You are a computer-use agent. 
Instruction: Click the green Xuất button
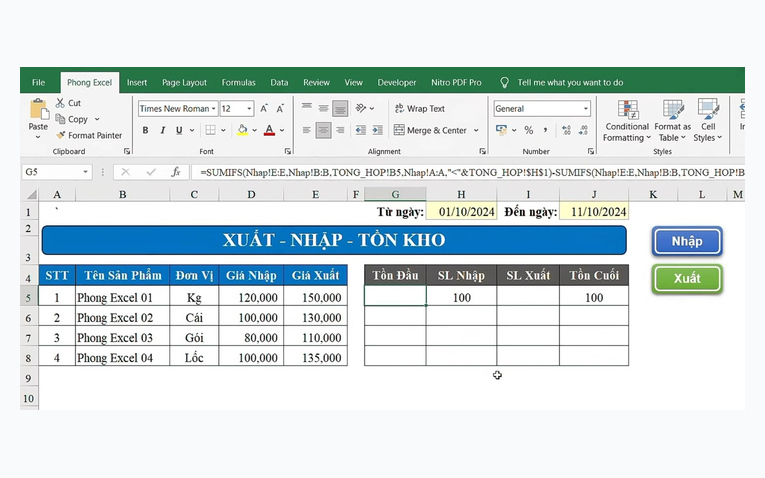[x=687, y=279]
